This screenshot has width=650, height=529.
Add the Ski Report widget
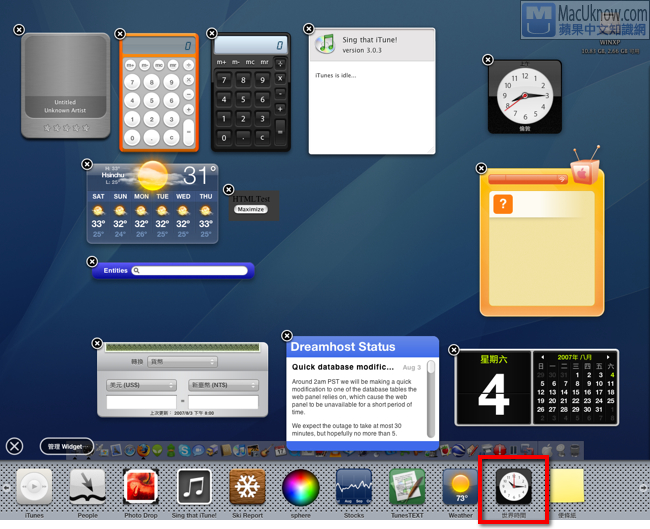click(247, 487)
